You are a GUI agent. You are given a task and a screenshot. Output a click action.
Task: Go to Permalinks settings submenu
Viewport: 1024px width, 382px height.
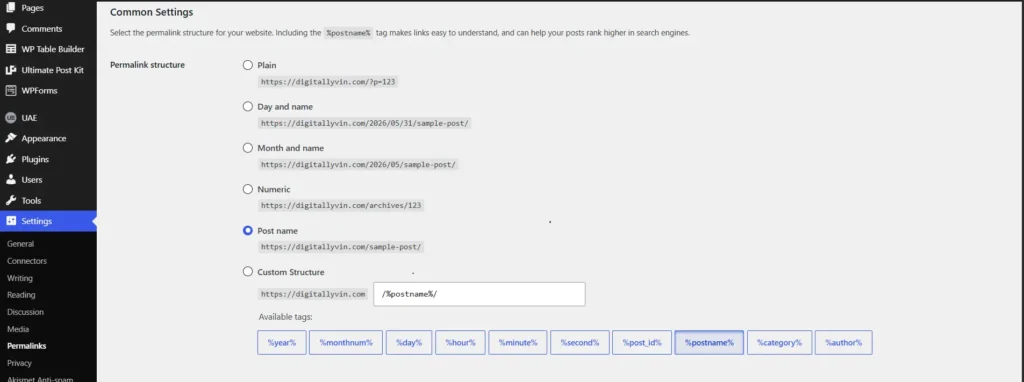pyautogui.click(x=26, y=346)
